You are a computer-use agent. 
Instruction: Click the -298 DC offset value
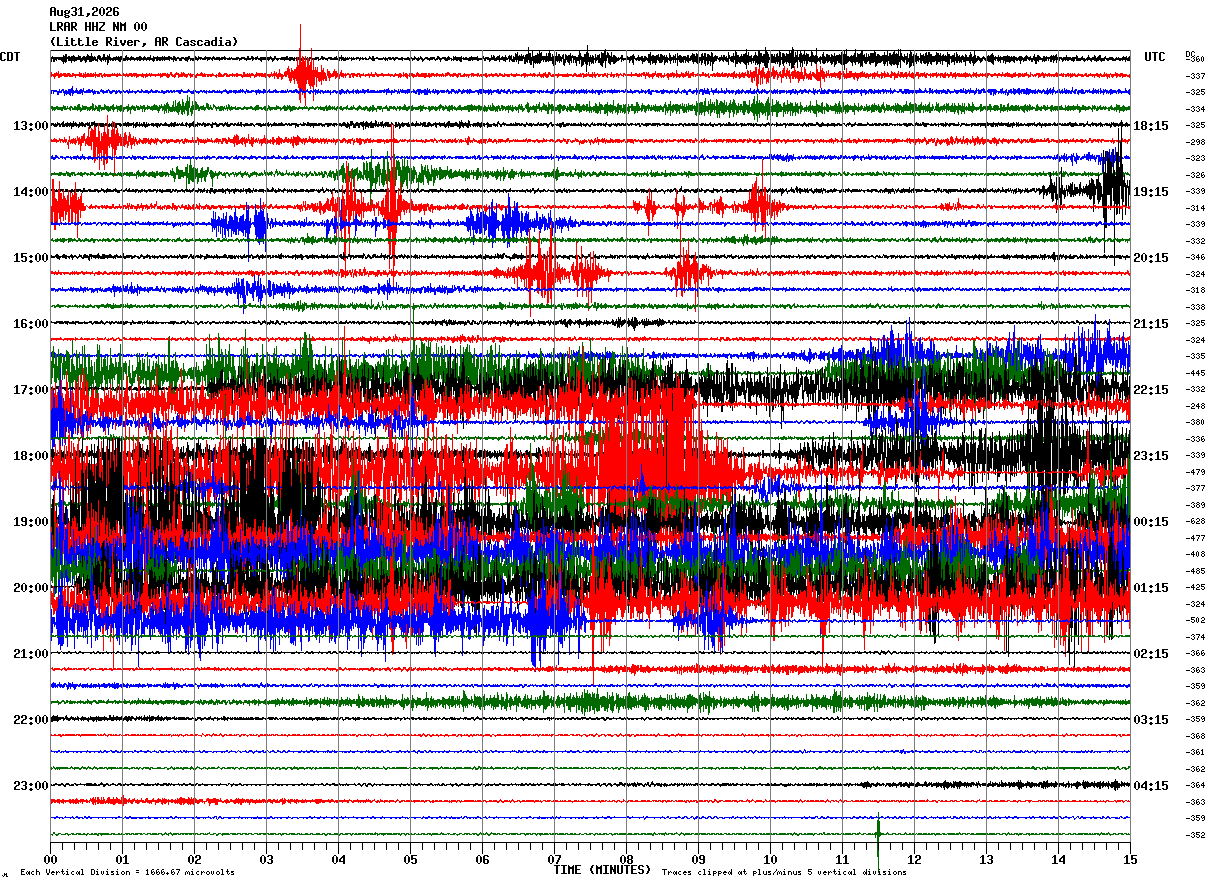point(1195,142)
